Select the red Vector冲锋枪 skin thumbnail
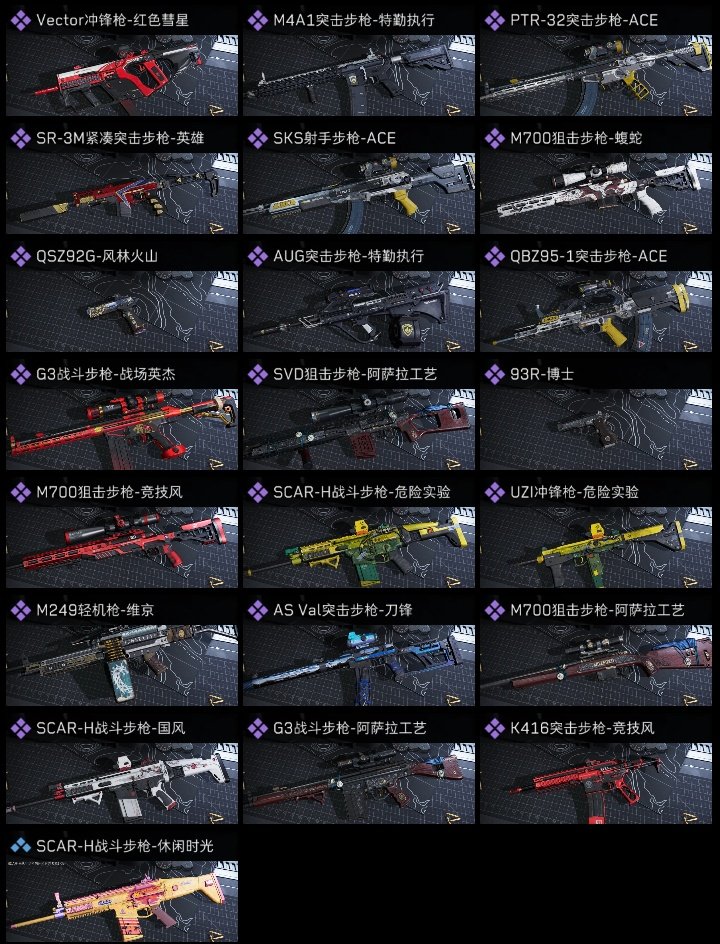This screenshot has width=720, height=944. pos(122,75)
